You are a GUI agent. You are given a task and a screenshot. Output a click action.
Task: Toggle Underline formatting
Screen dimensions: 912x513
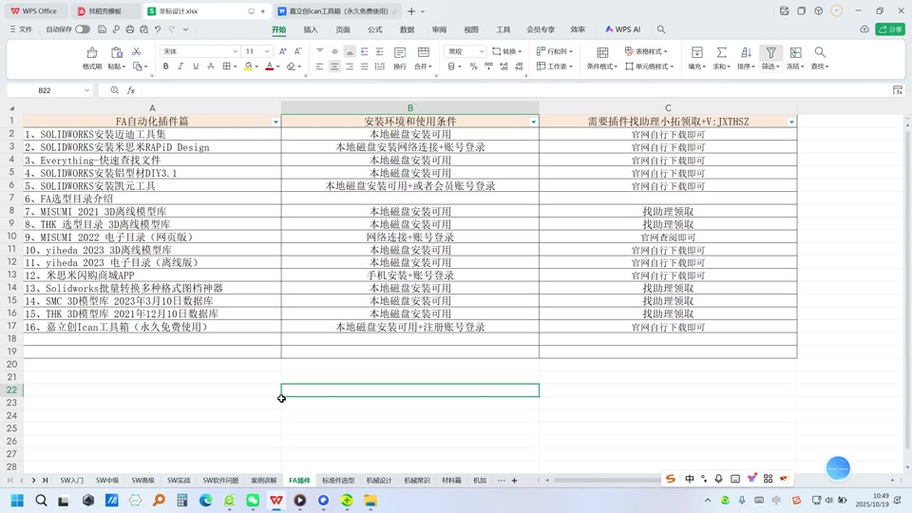tap(195, 67)
